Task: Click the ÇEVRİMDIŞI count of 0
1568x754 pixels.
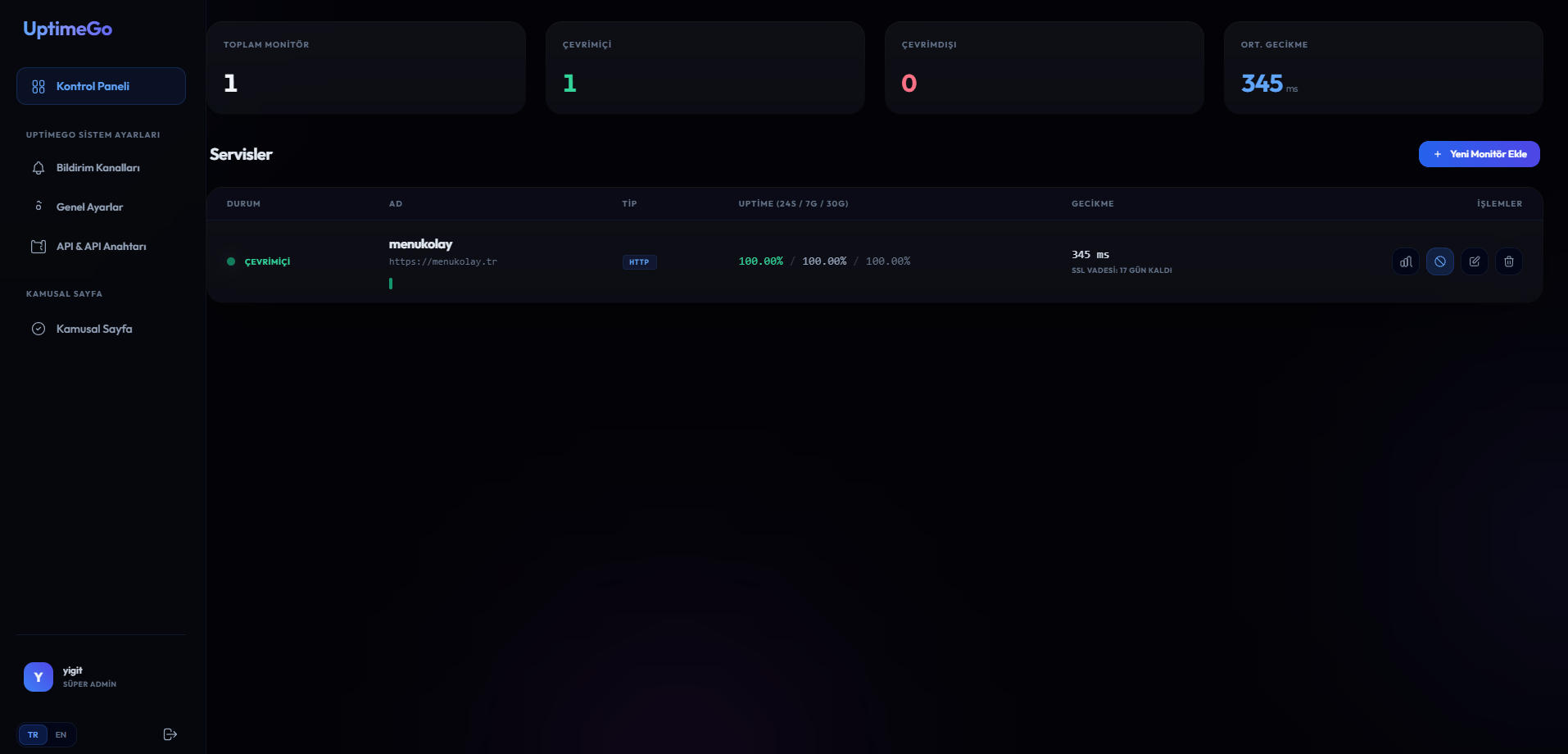Action: (x=909, y=84)
